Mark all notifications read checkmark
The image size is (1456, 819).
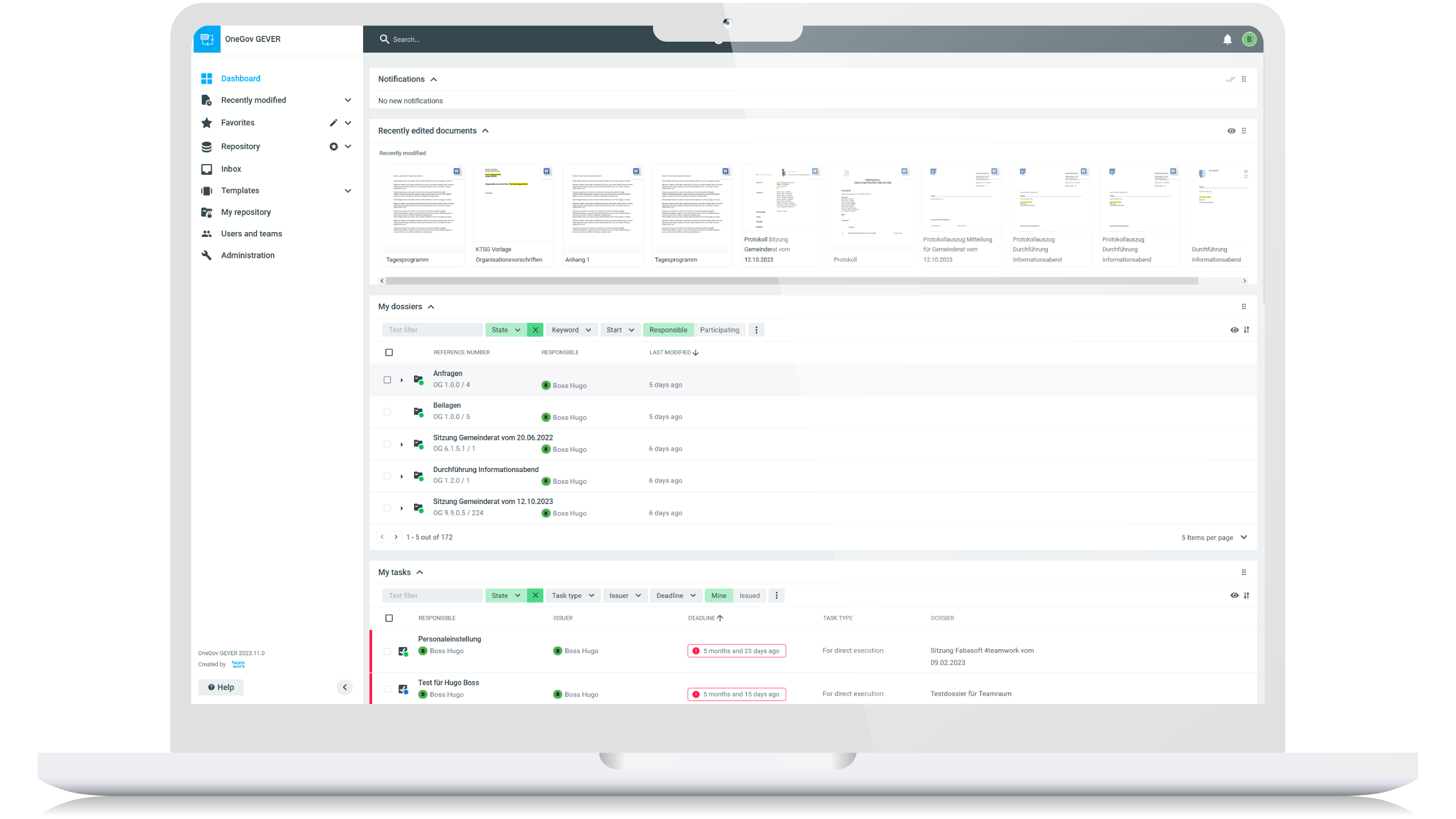1230,79
